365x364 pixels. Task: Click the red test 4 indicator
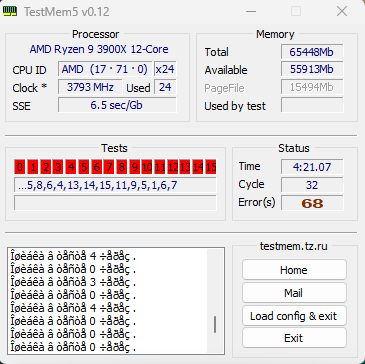71,167
